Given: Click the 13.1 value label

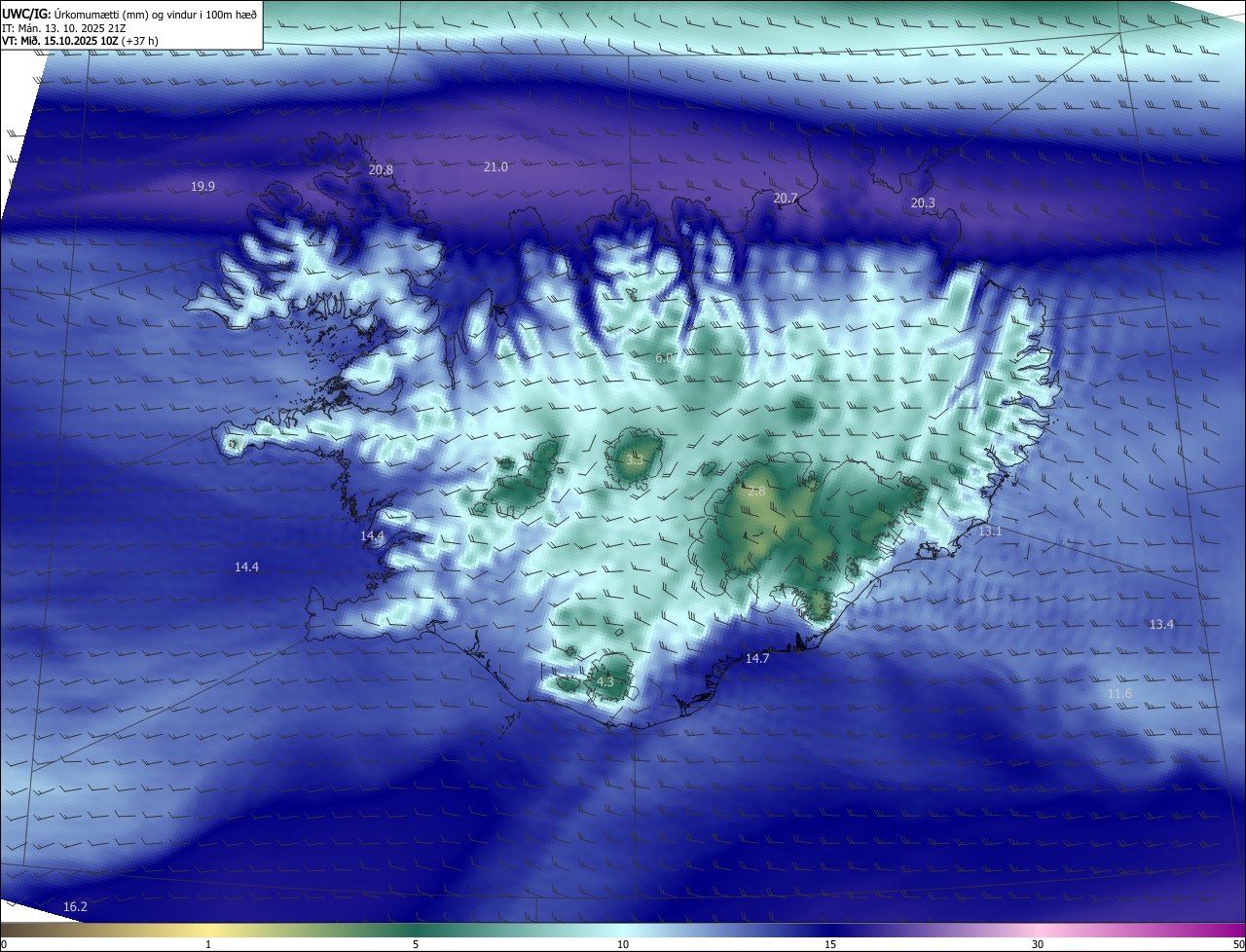Looking at the screenshot, I should pos(990,531).
